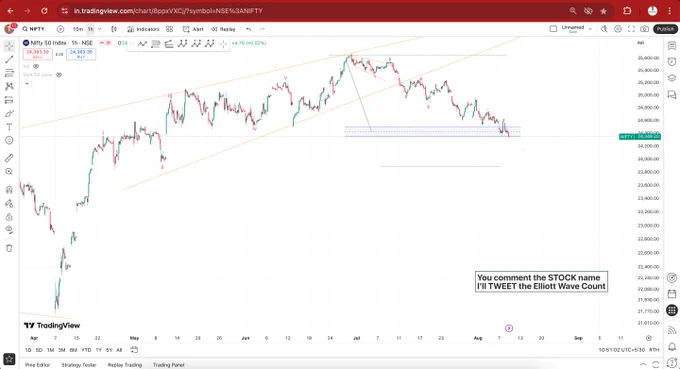Select the crosshair cursor tool

coord(9,46)
